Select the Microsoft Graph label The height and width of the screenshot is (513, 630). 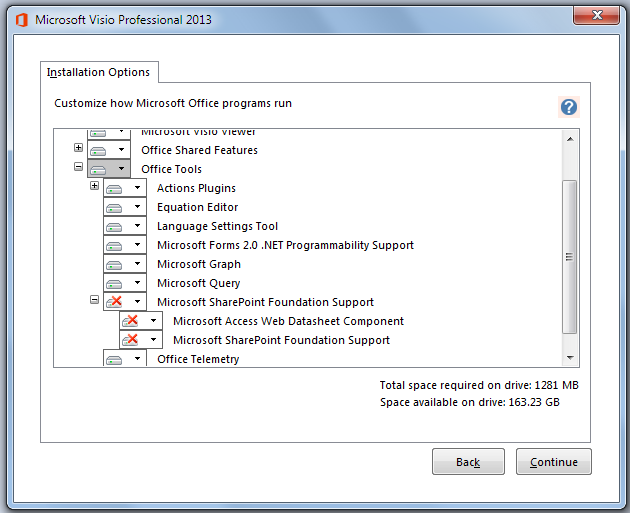coord(199,264)
